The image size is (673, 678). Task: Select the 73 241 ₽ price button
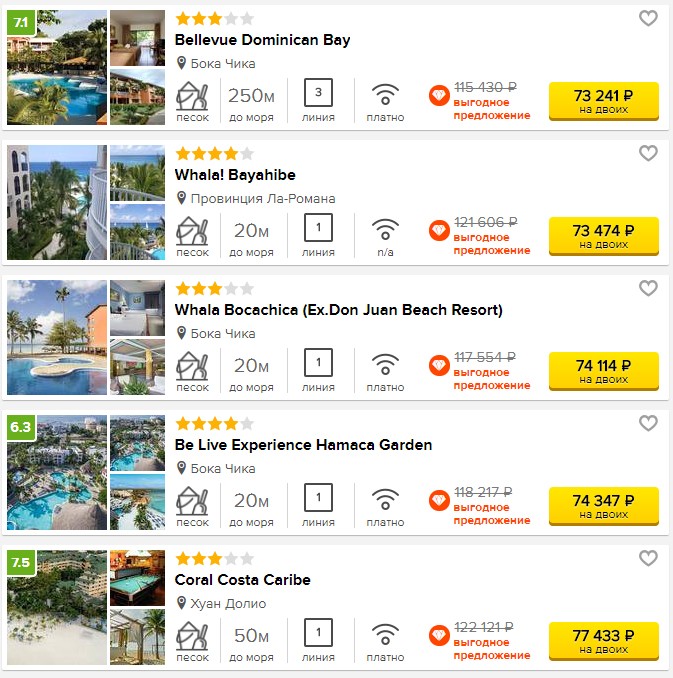[x=603, y=101]
